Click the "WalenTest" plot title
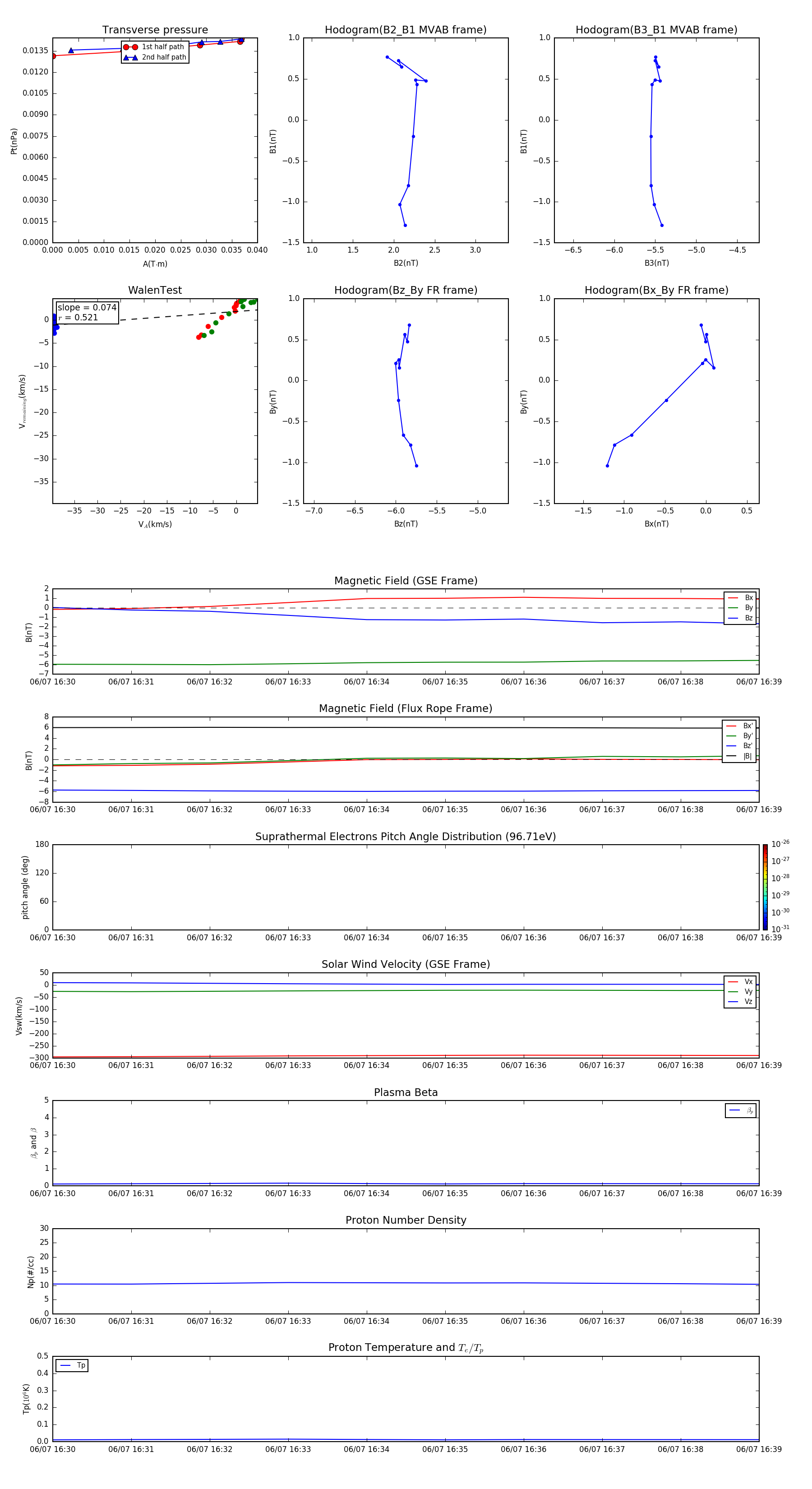 pos(155,290)
